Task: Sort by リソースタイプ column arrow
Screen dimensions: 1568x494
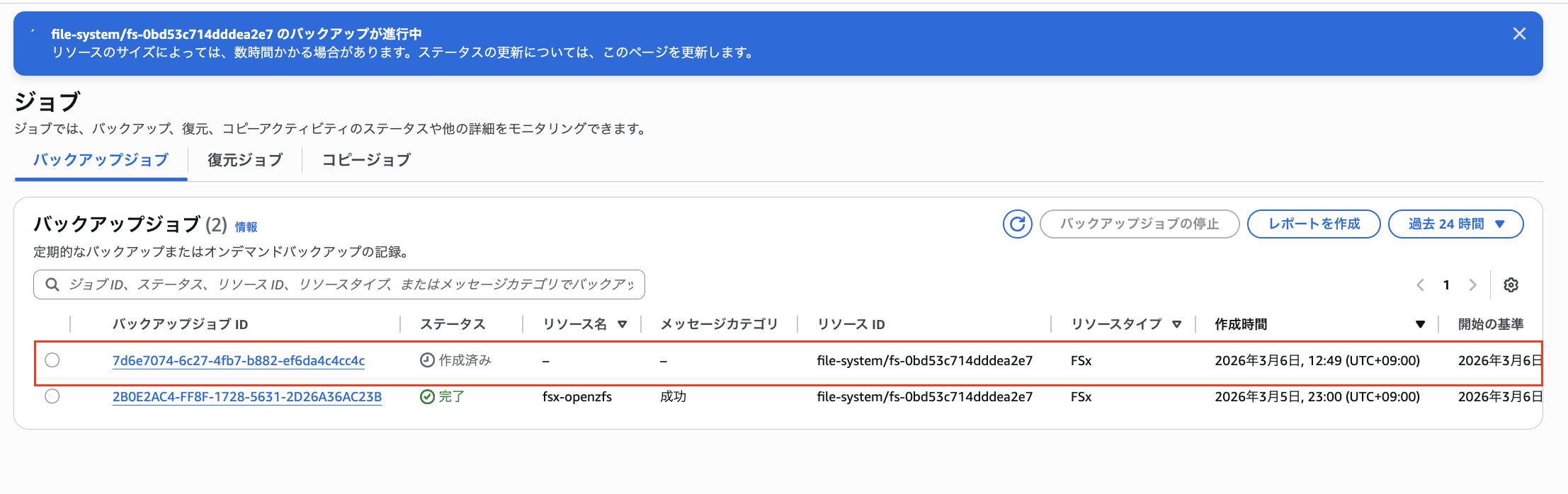Action: point(1177,324)
